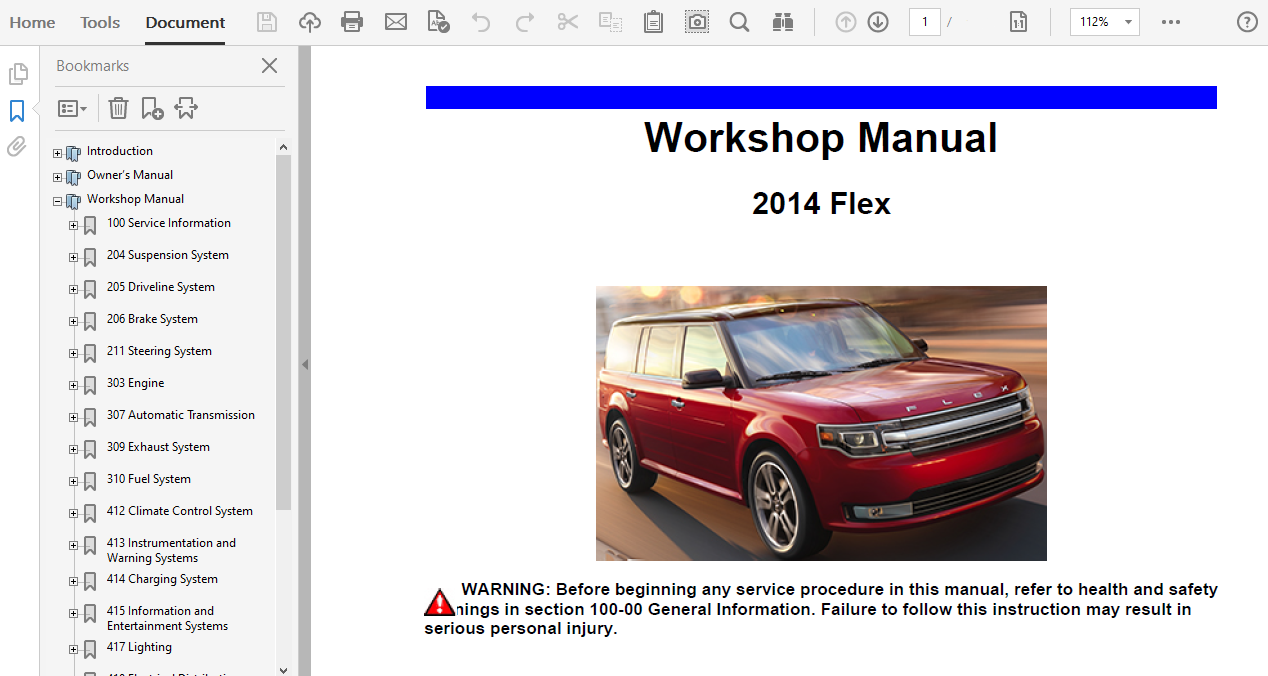This screenshot has width=1268, height=676.
Task: Click the bookmarks panel vertical scrollbar
Action: click(283, 330)
